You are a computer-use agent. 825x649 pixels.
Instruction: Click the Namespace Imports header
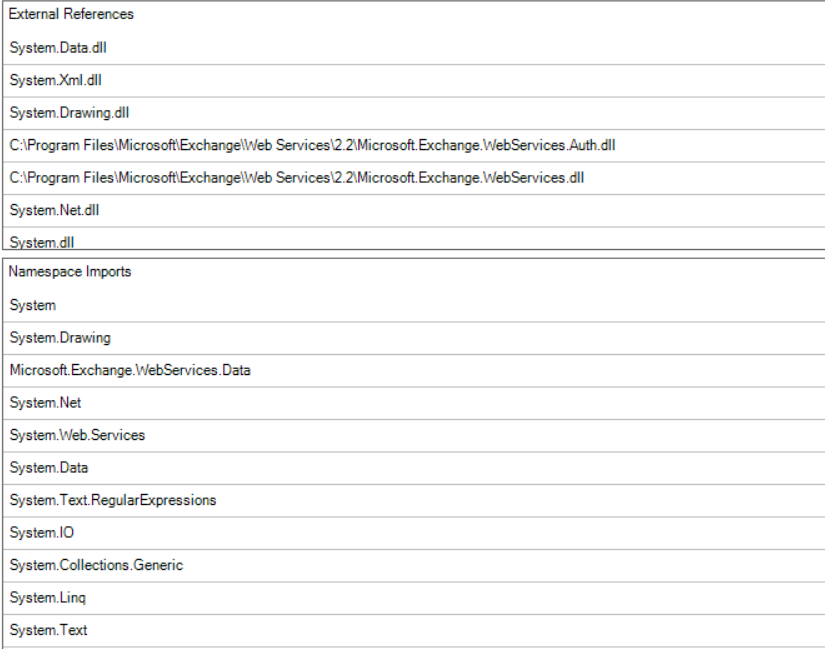[70, 272]
